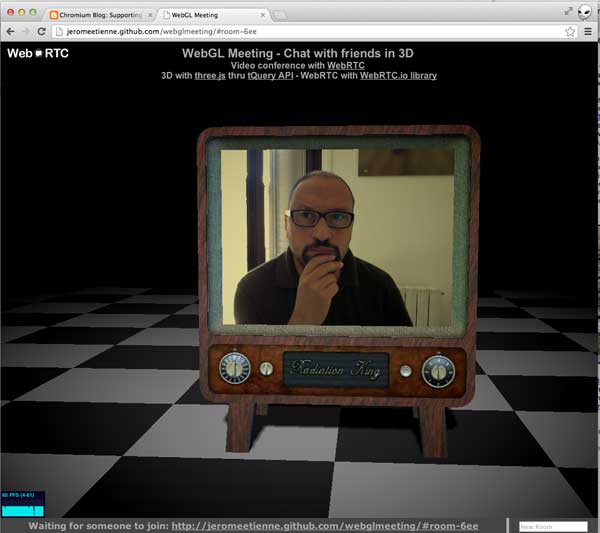
Task: Click the browser back arrow
Action: point(11,32)
